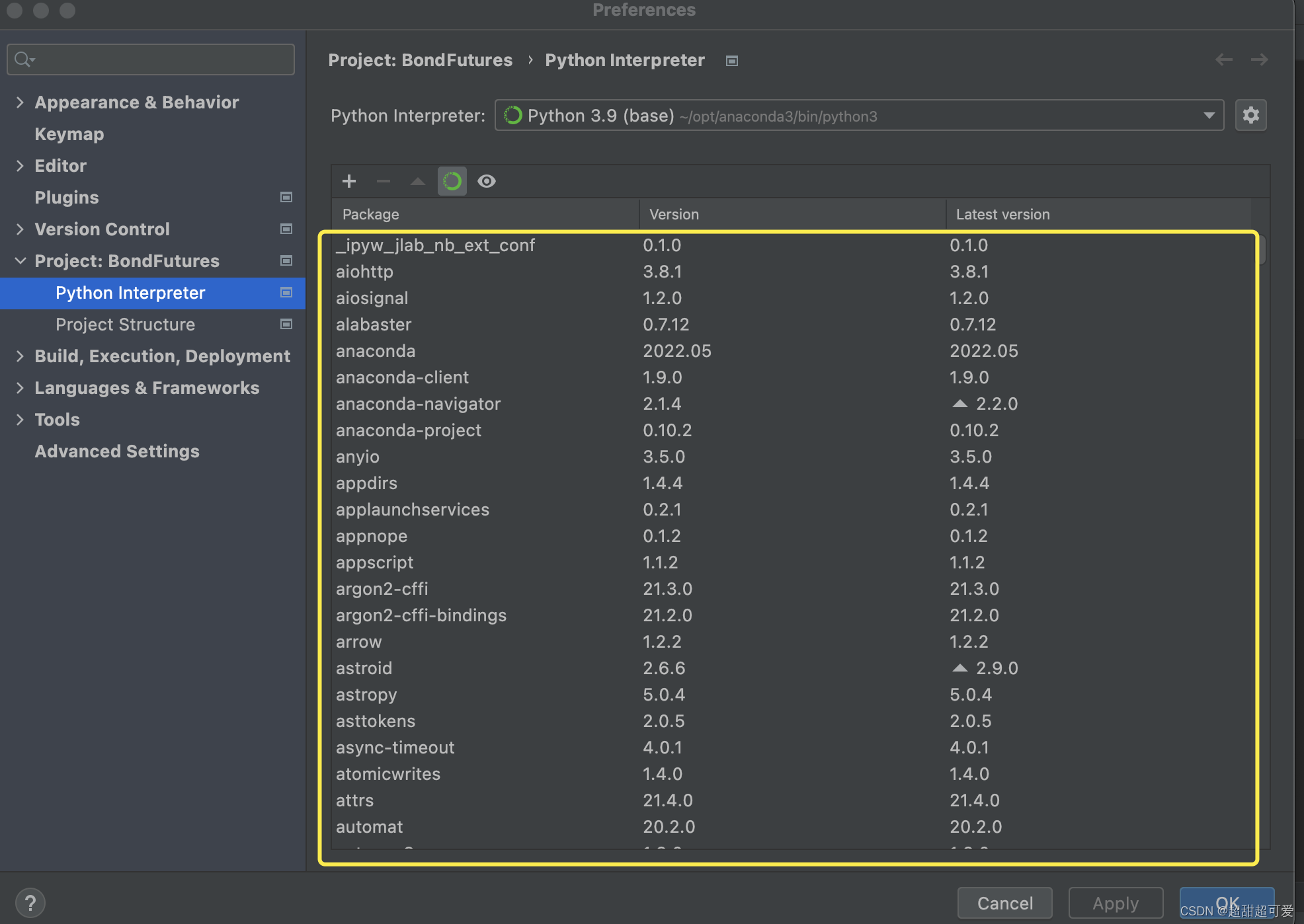Toggle show early releases eye icon
The width and height of the screenshot is (1304, 924).
487,181
